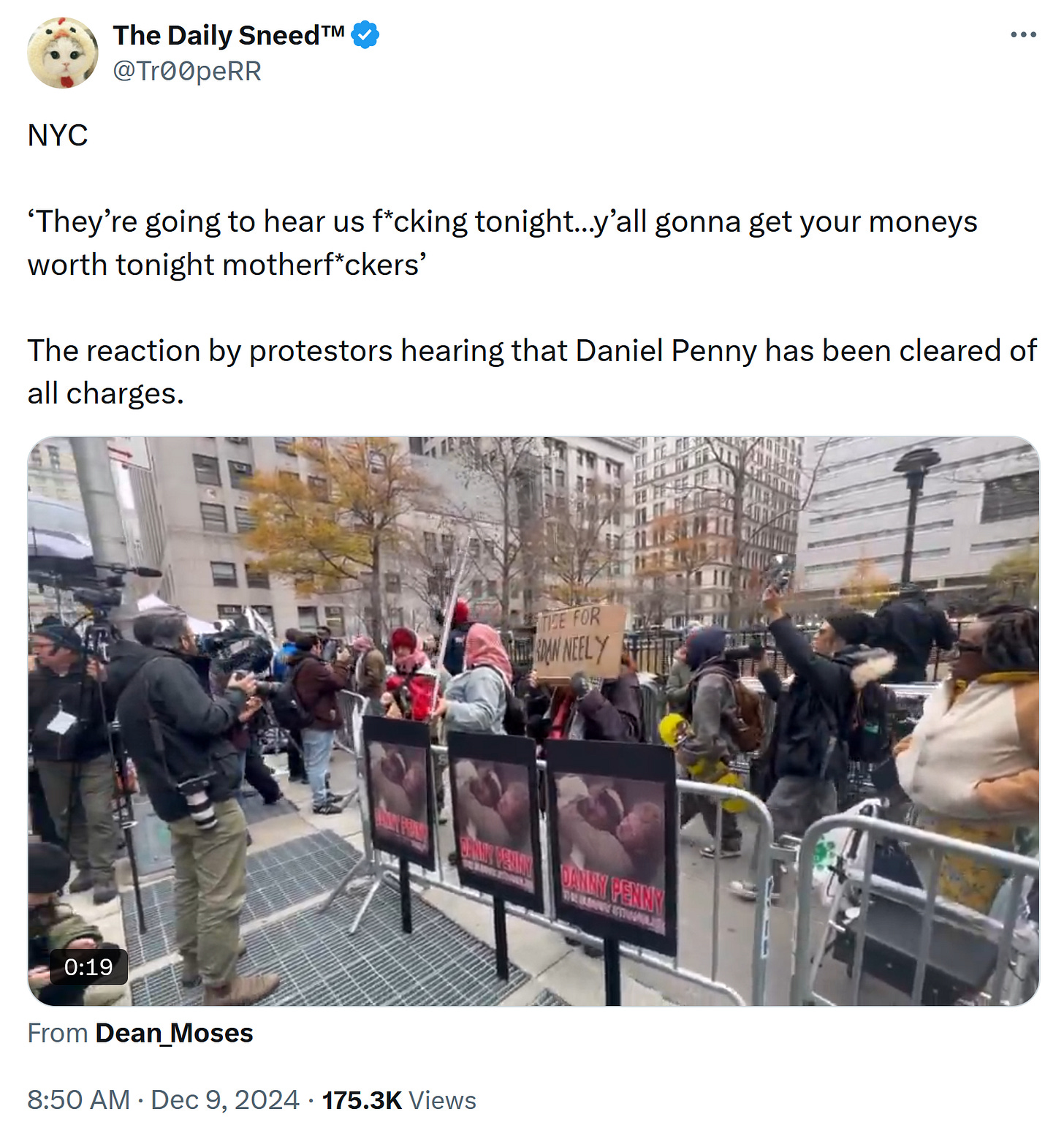Open the 8:50 AM timestamp
The width and height of the screenshot is (1064, 1136).
tap(78, 1099)
